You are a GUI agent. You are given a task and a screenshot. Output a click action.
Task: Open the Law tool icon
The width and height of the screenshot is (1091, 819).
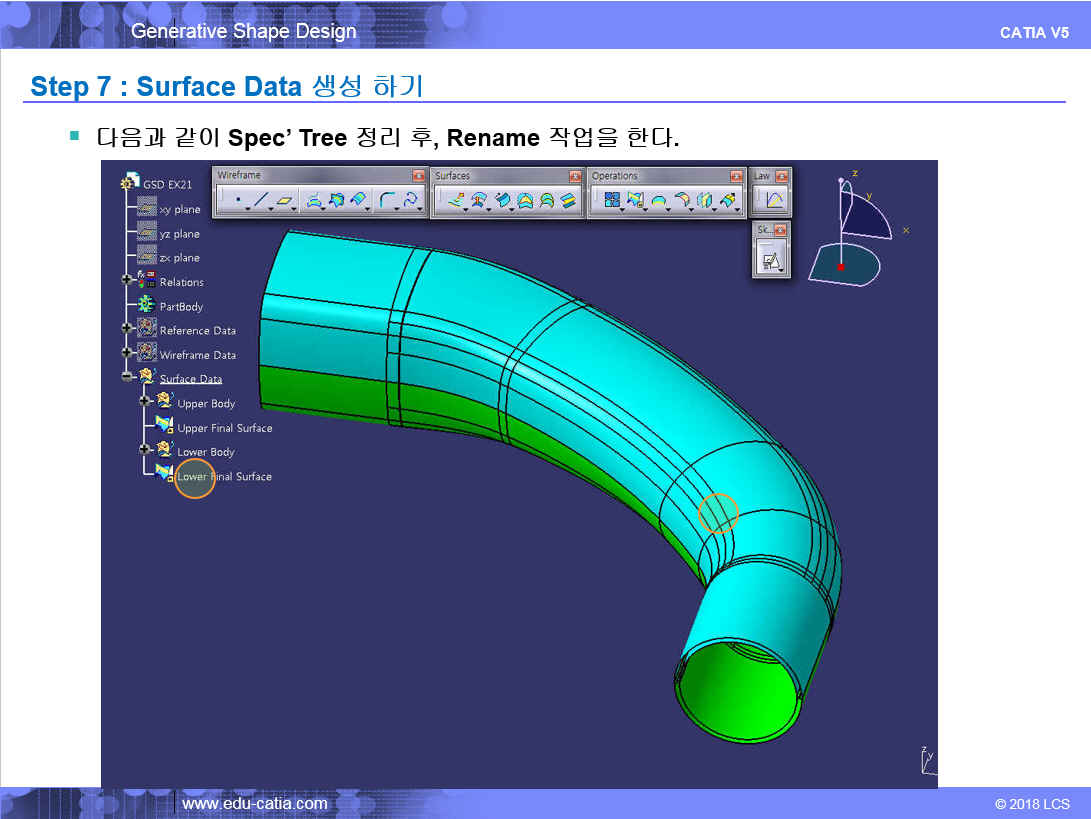[773, 201]
